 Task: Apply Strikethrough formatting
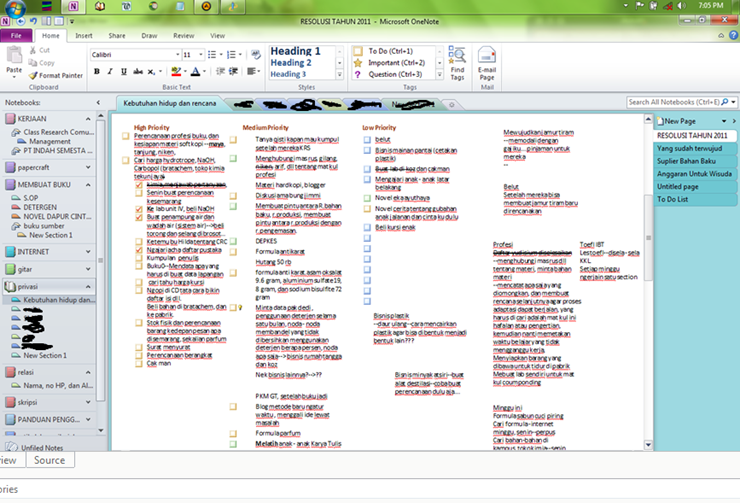[138, 71]
